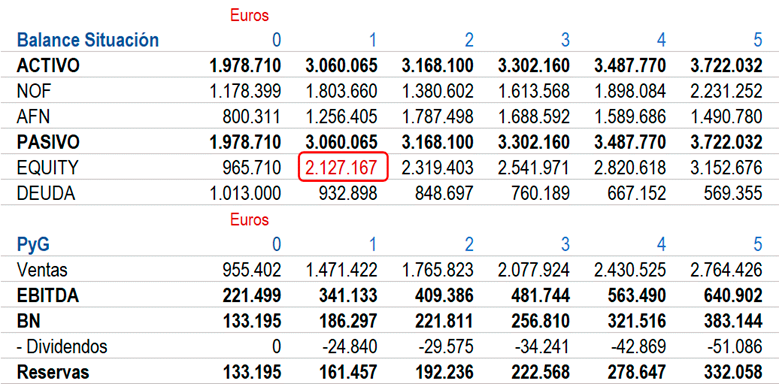Click the Reservas row label
779x384 pixels.
[53, 373]
